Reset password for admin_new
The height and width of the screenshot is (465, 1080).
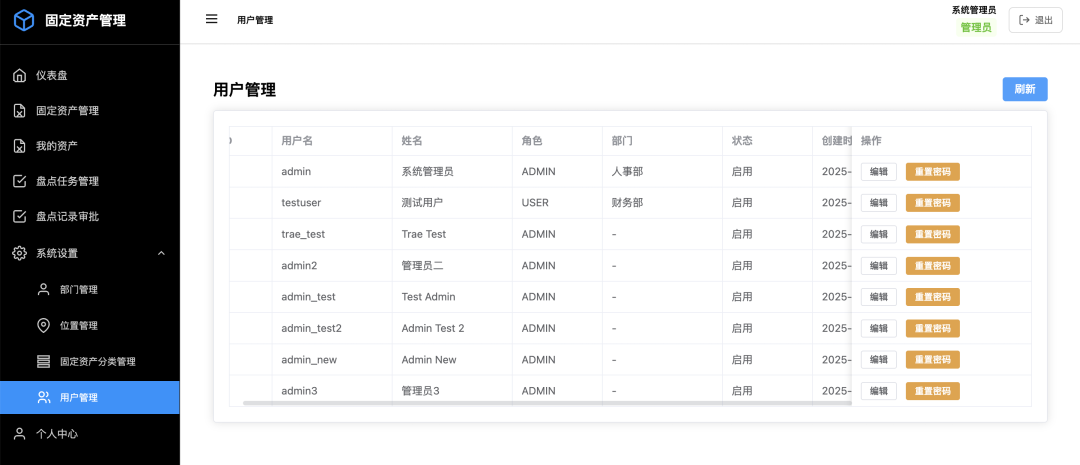933,360
